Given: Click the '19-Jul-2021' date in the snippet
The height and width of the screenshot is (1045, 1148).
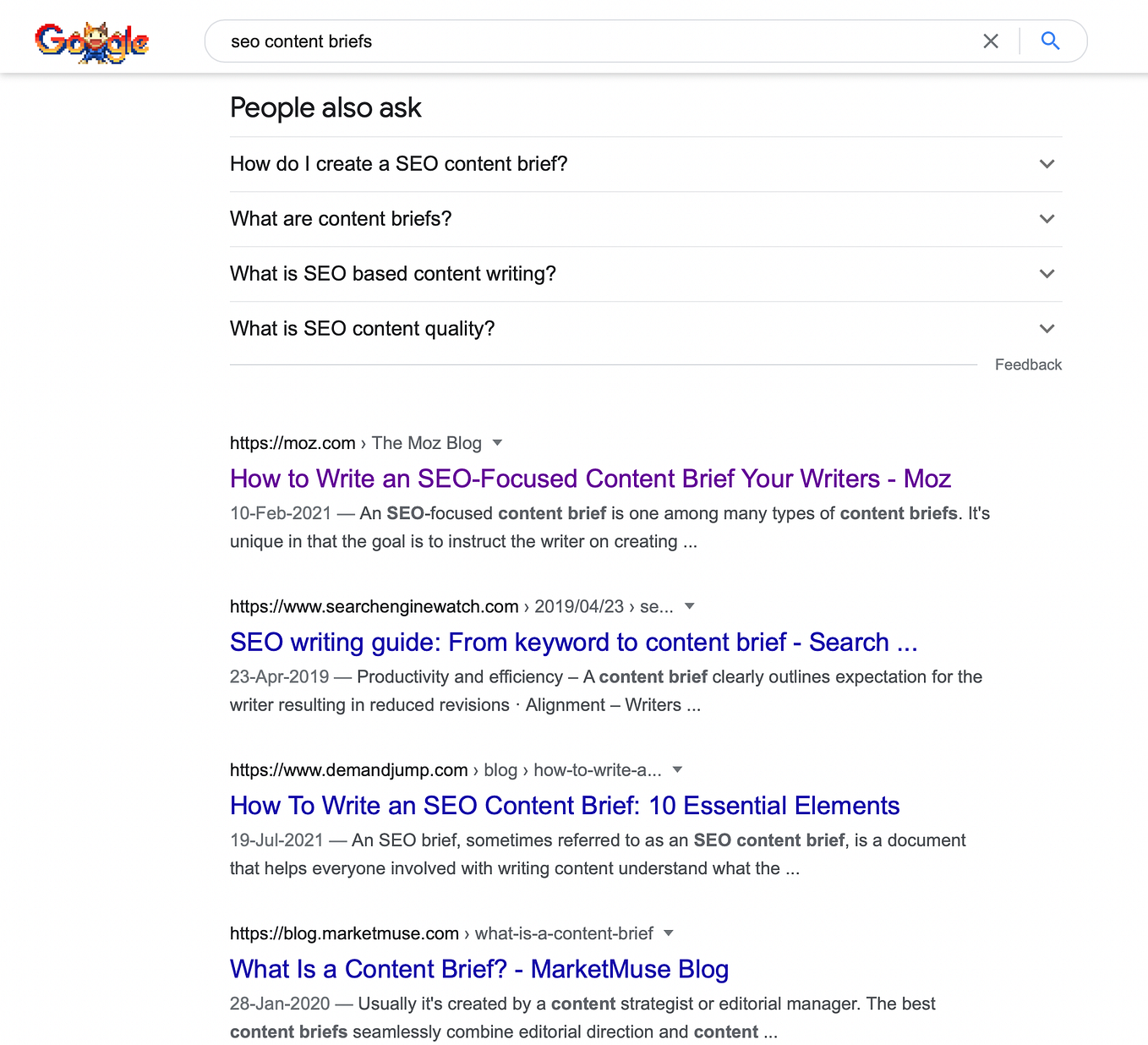Looking at the screenshot, I should tap(276, 840).
